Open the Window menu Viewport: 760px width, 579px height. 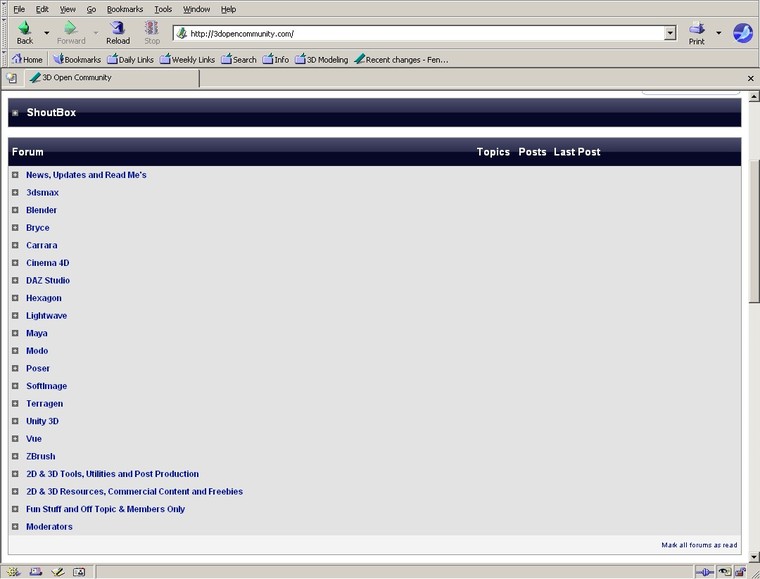[x=196, y=9]
